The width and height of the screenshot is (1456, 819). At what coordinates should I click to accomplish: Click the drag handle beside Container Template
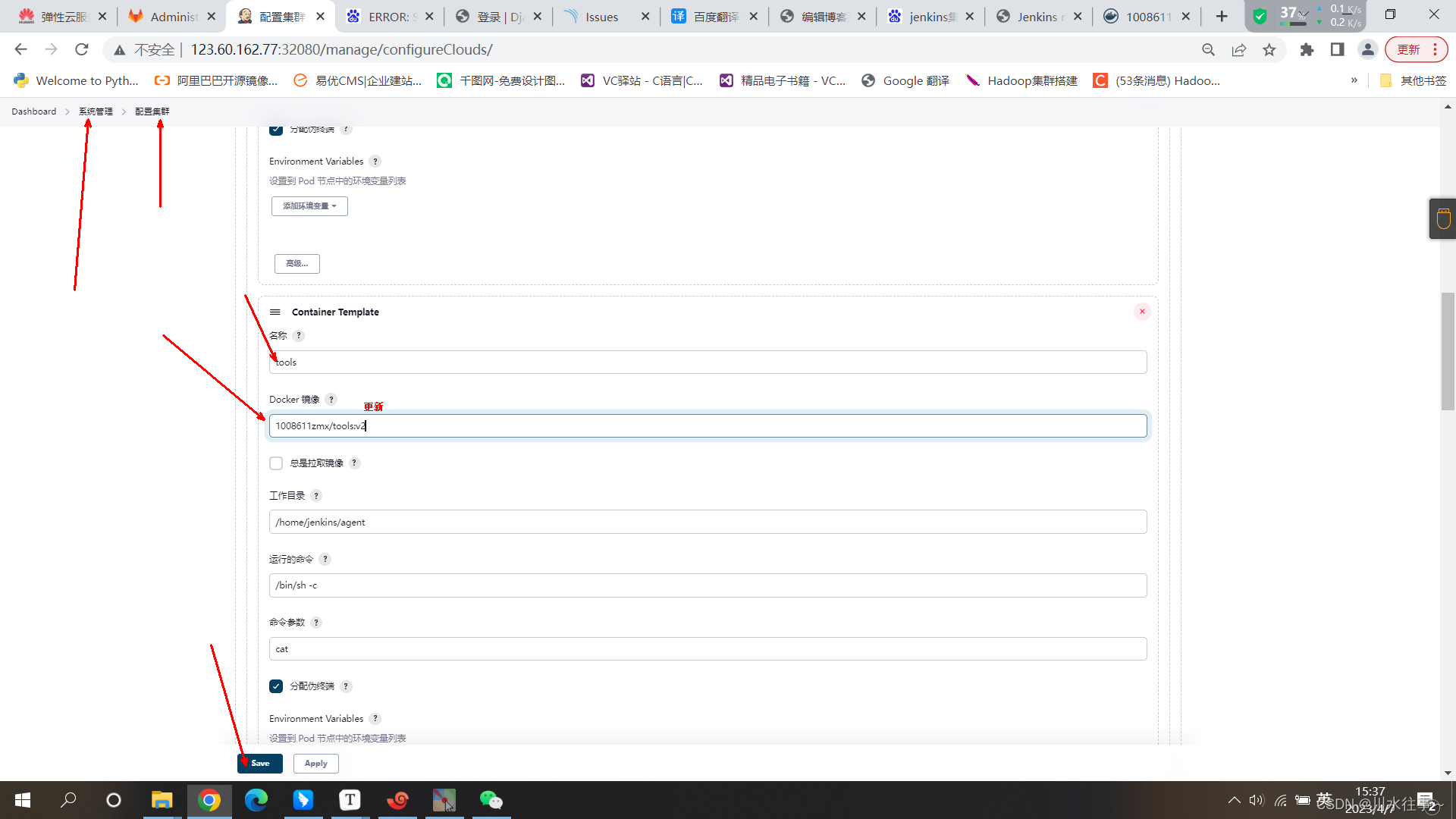[x=275, y=312]
